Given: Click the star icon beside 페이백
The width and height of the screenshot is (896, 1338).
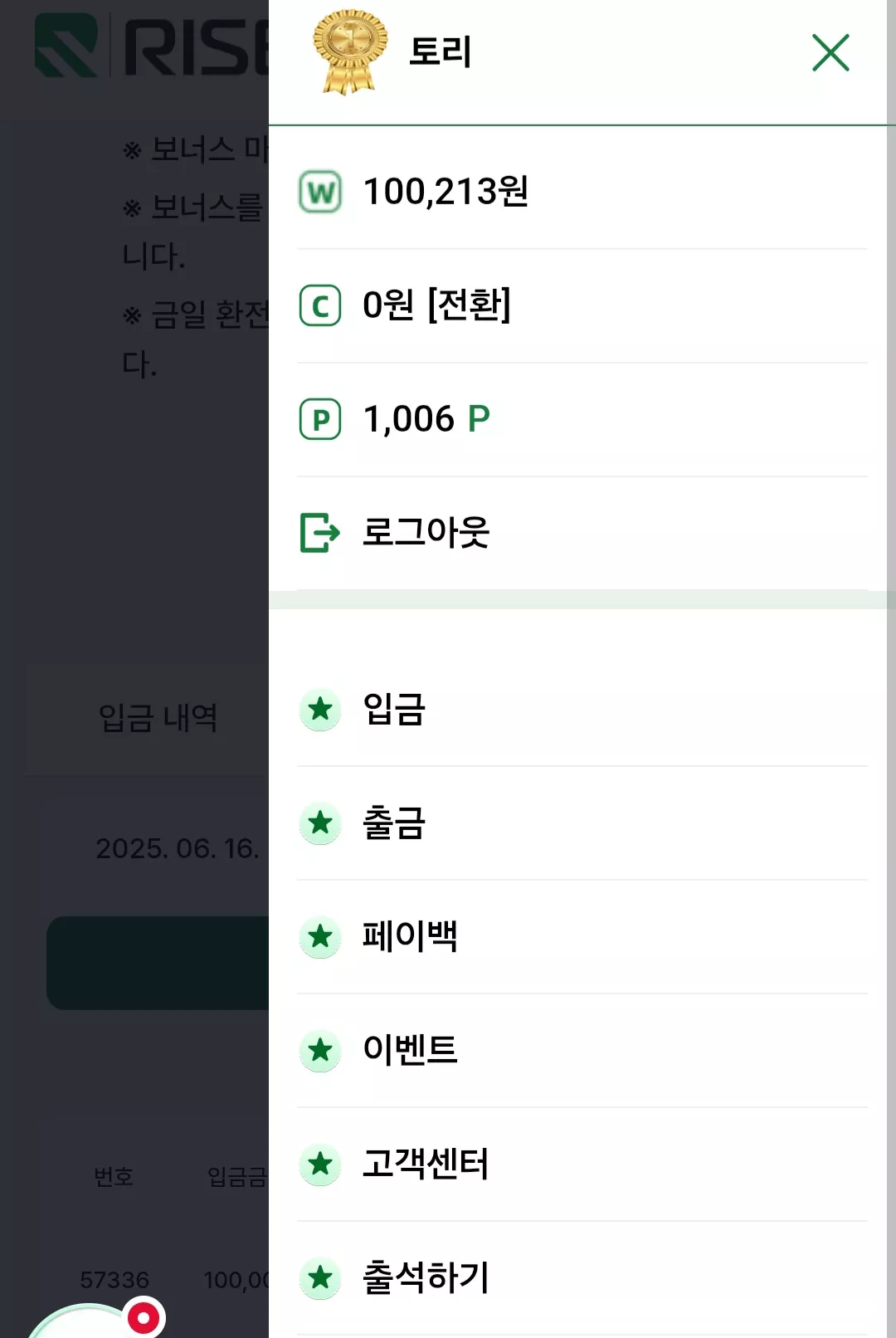Looking at the screenshot, I should (x=320, y=937).
